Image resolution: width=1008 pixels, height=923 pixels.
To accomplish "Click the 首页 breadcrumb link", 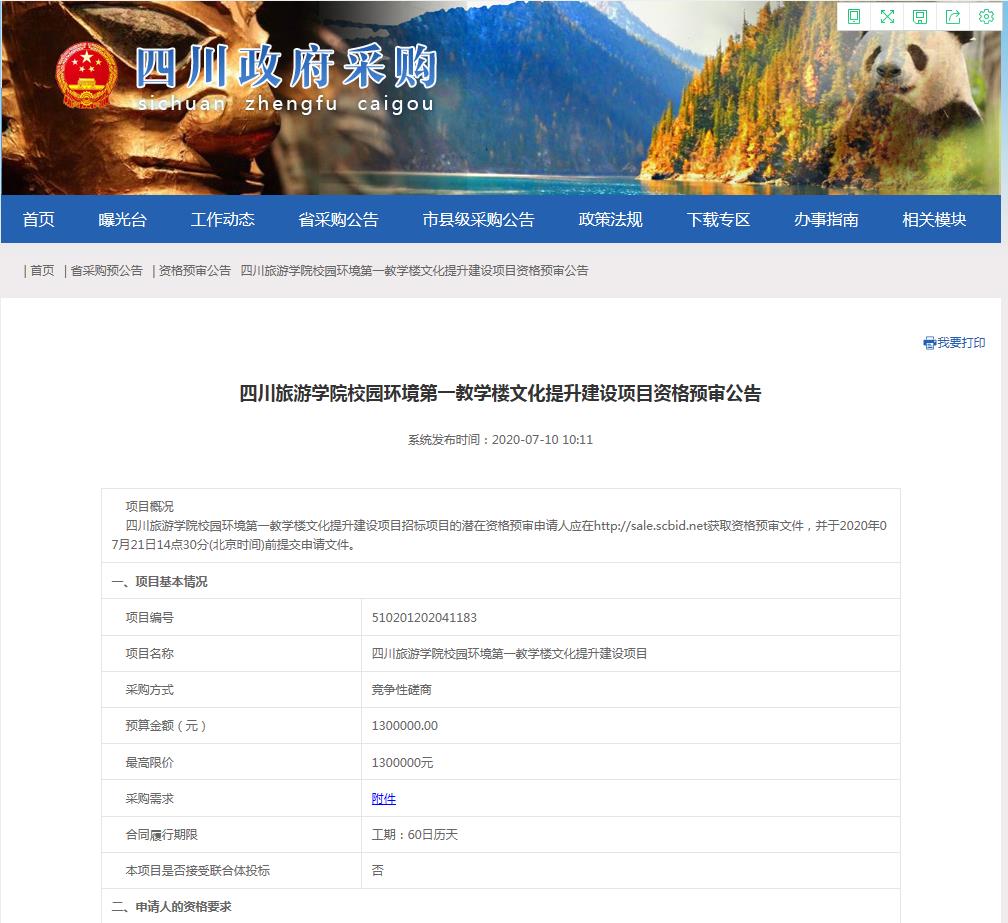I will click(42, 271).
